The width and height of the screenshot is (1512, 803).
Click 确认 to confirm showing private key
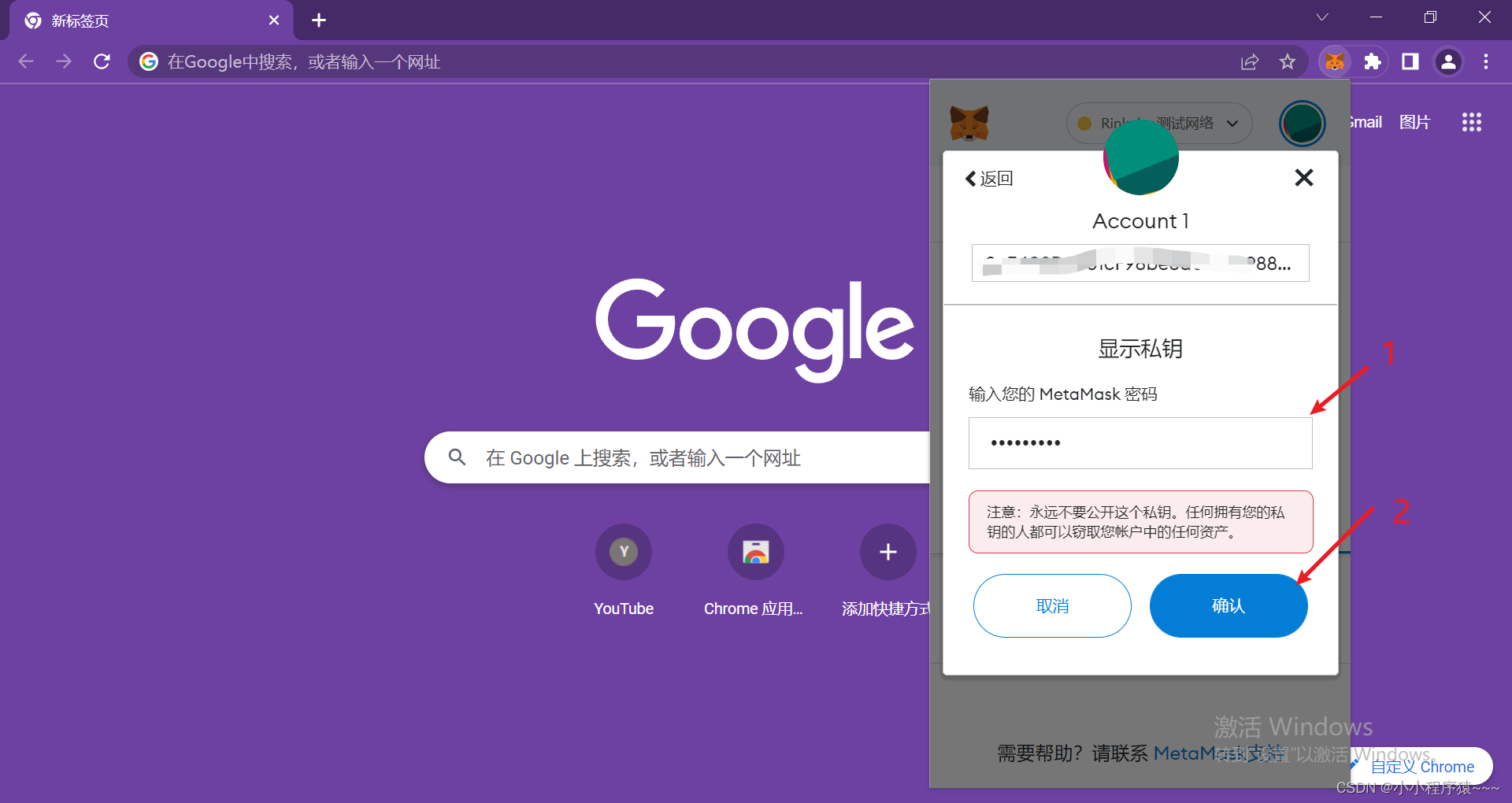coord(1228,605)
